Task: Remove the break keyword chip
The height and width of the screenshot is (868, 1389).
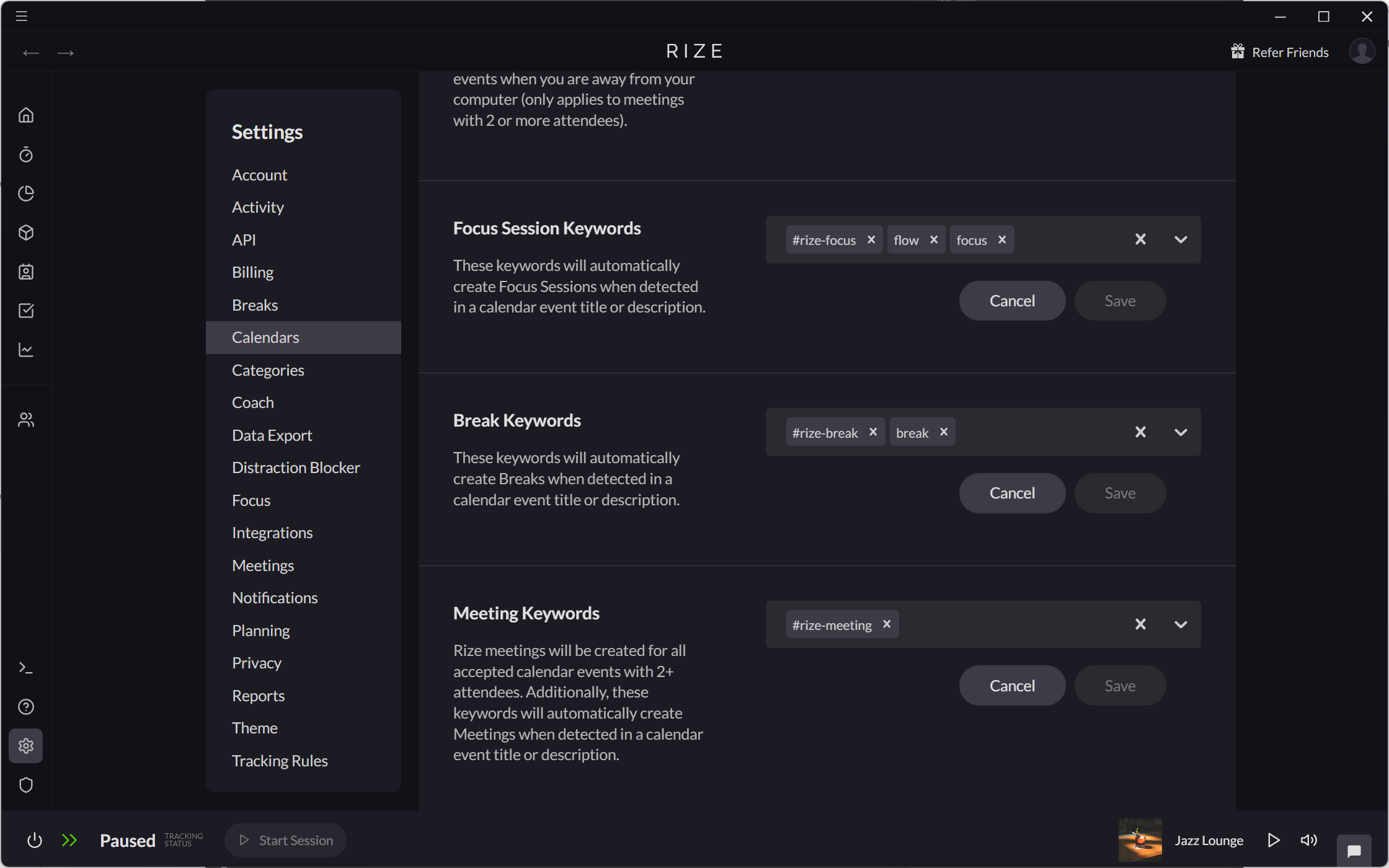Action: click(x=944, y=432)
